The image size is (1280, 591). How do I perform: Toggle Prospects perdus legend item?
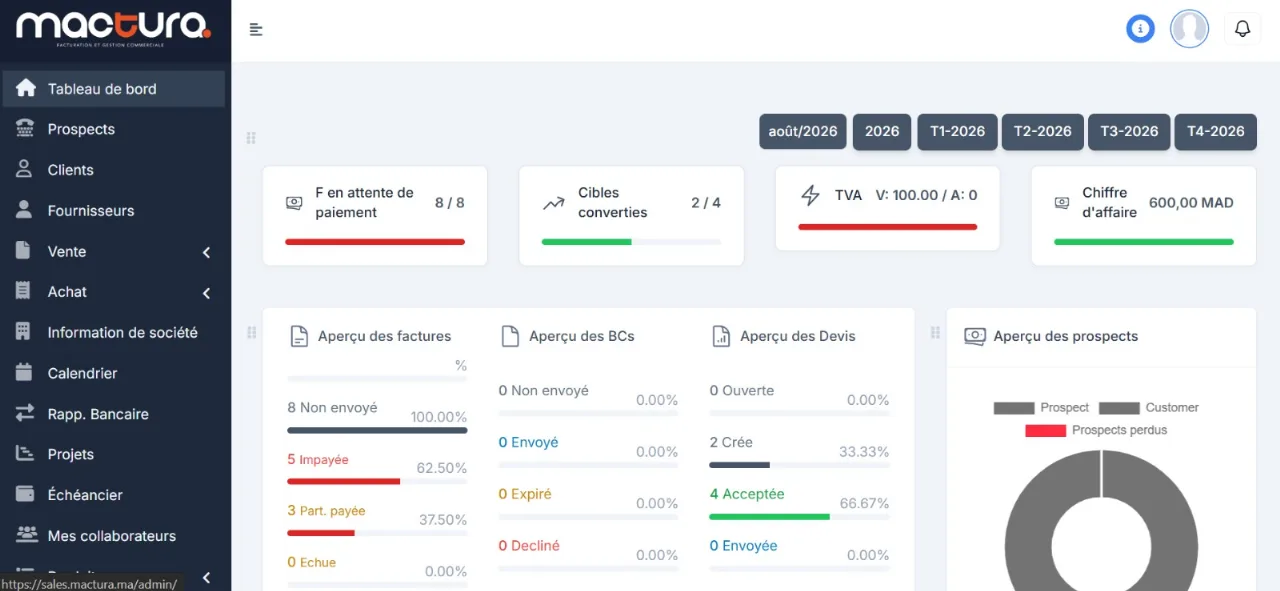tap(1096, 430)
